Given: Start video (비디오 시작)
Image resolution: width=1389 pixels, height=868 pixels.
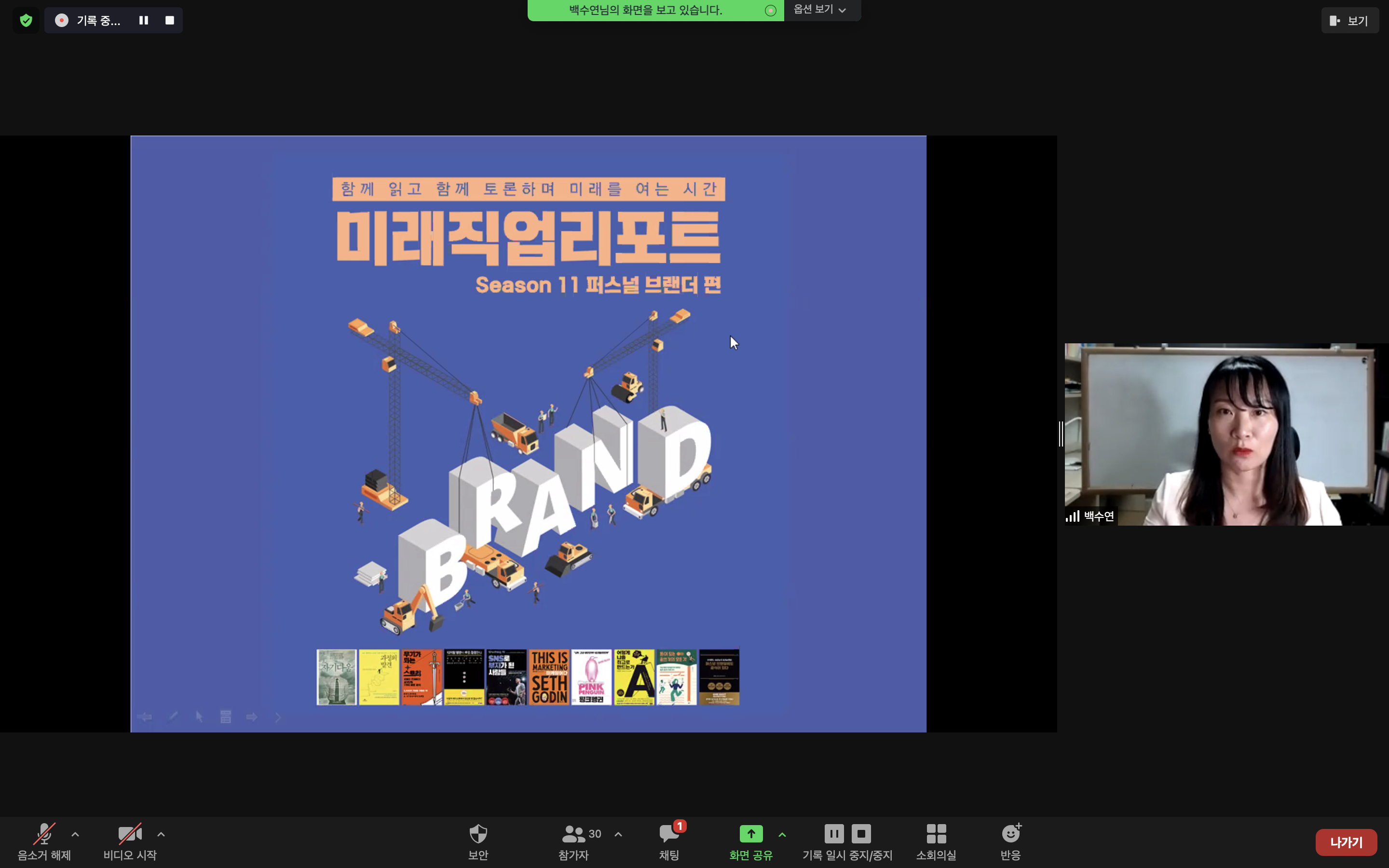Looking at the screenshot, I should tap(130, 841).
